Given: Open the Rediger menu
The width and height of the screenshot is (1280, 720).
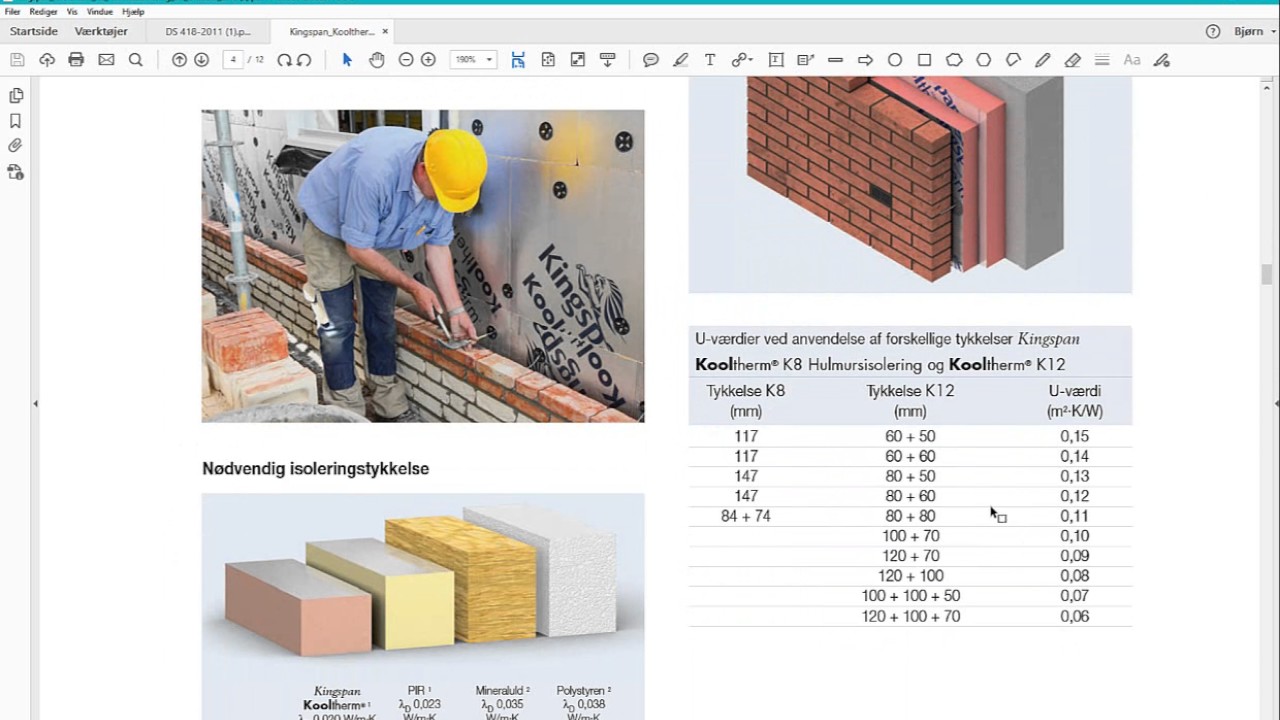Looking at the screenshot, I should 43,12.
